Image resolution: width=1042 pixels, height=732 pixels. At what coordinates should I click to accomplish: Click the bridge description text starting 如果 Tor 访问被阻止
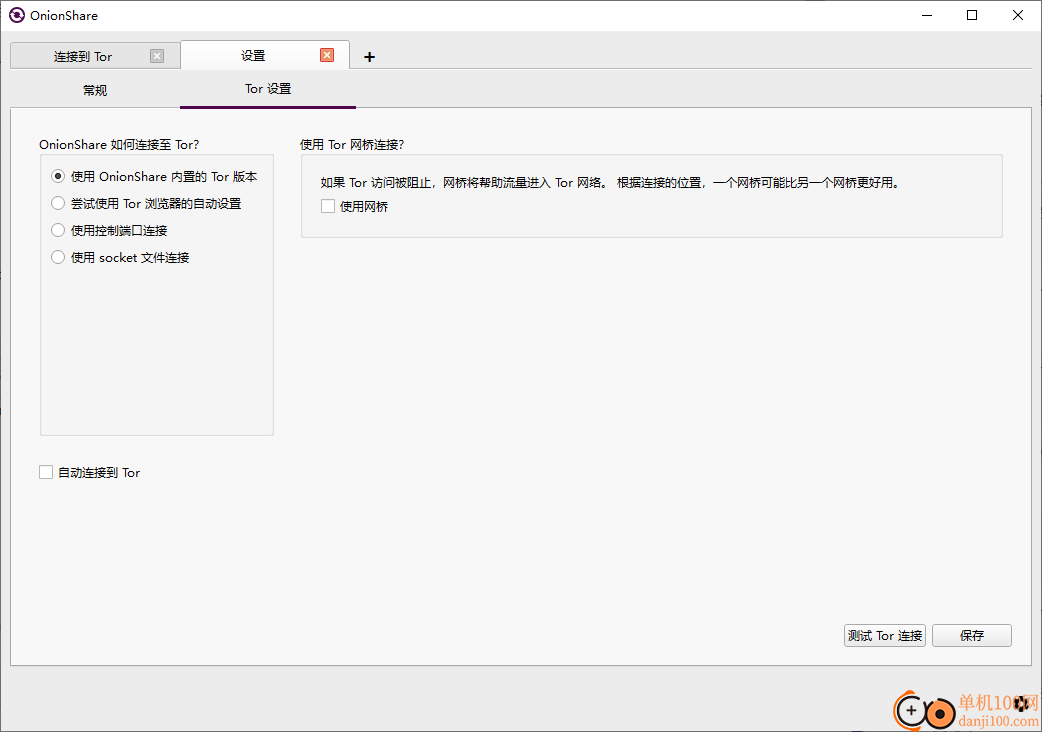coord(610,182)
